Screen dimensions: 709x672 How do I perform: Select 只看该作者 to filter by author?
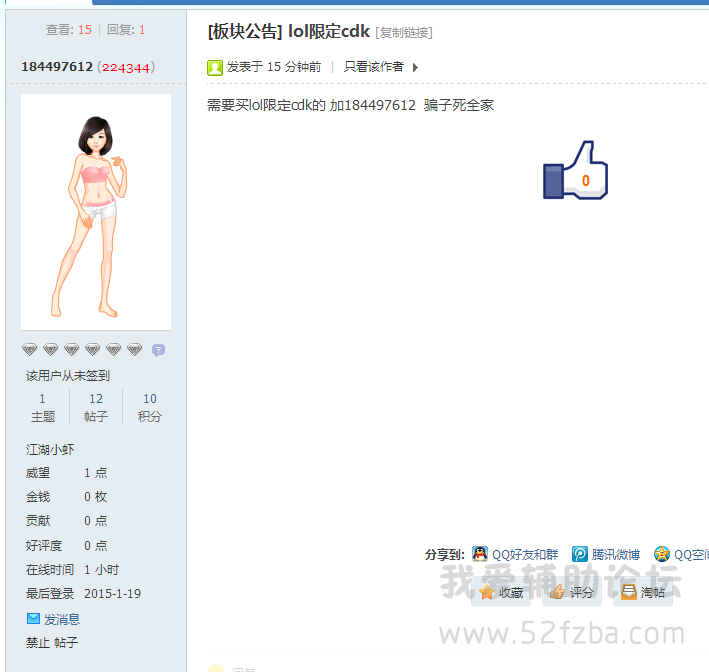point(373,67)
